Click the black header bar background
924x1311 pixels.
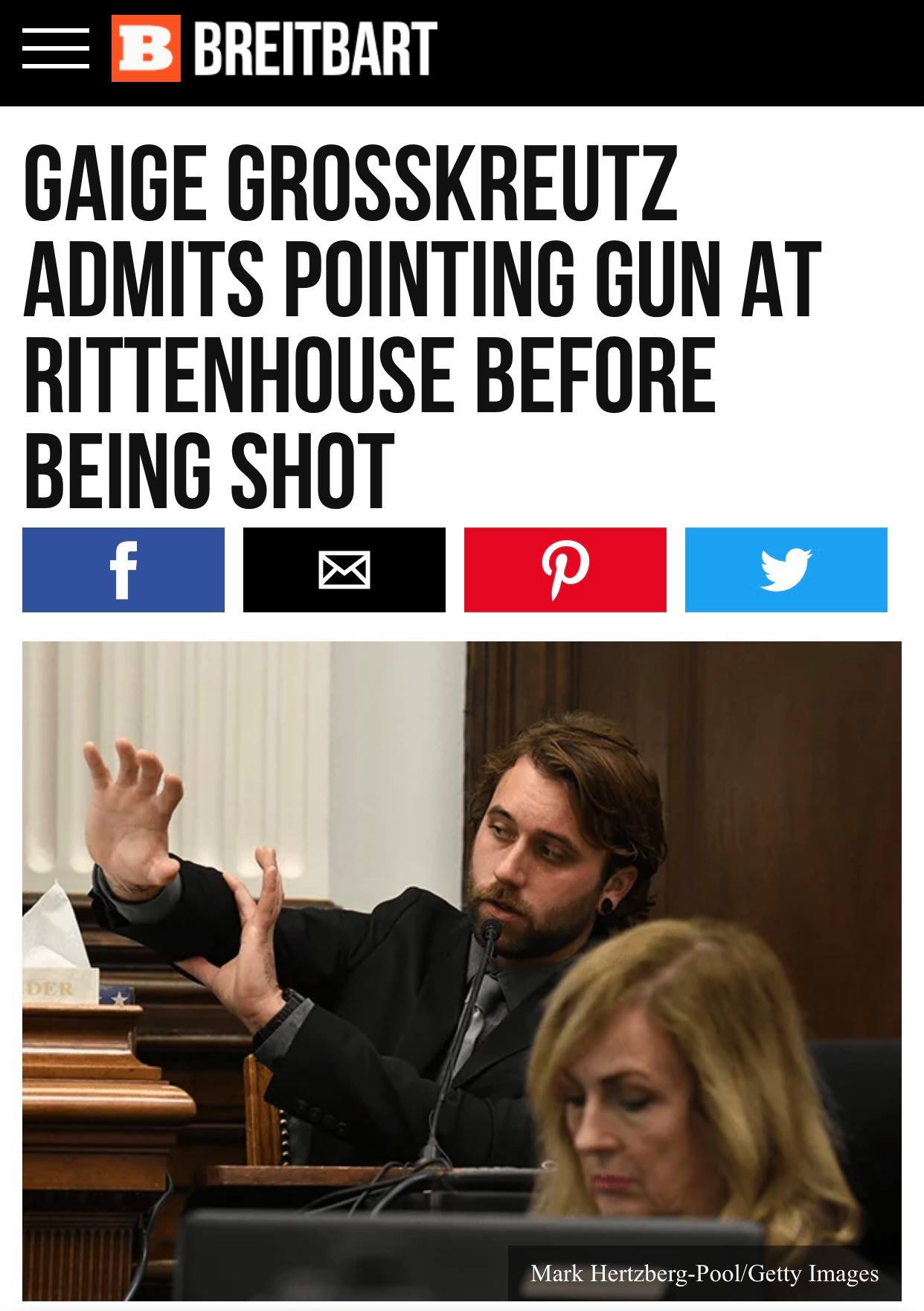pyautogui.click(x=670, y=52)
